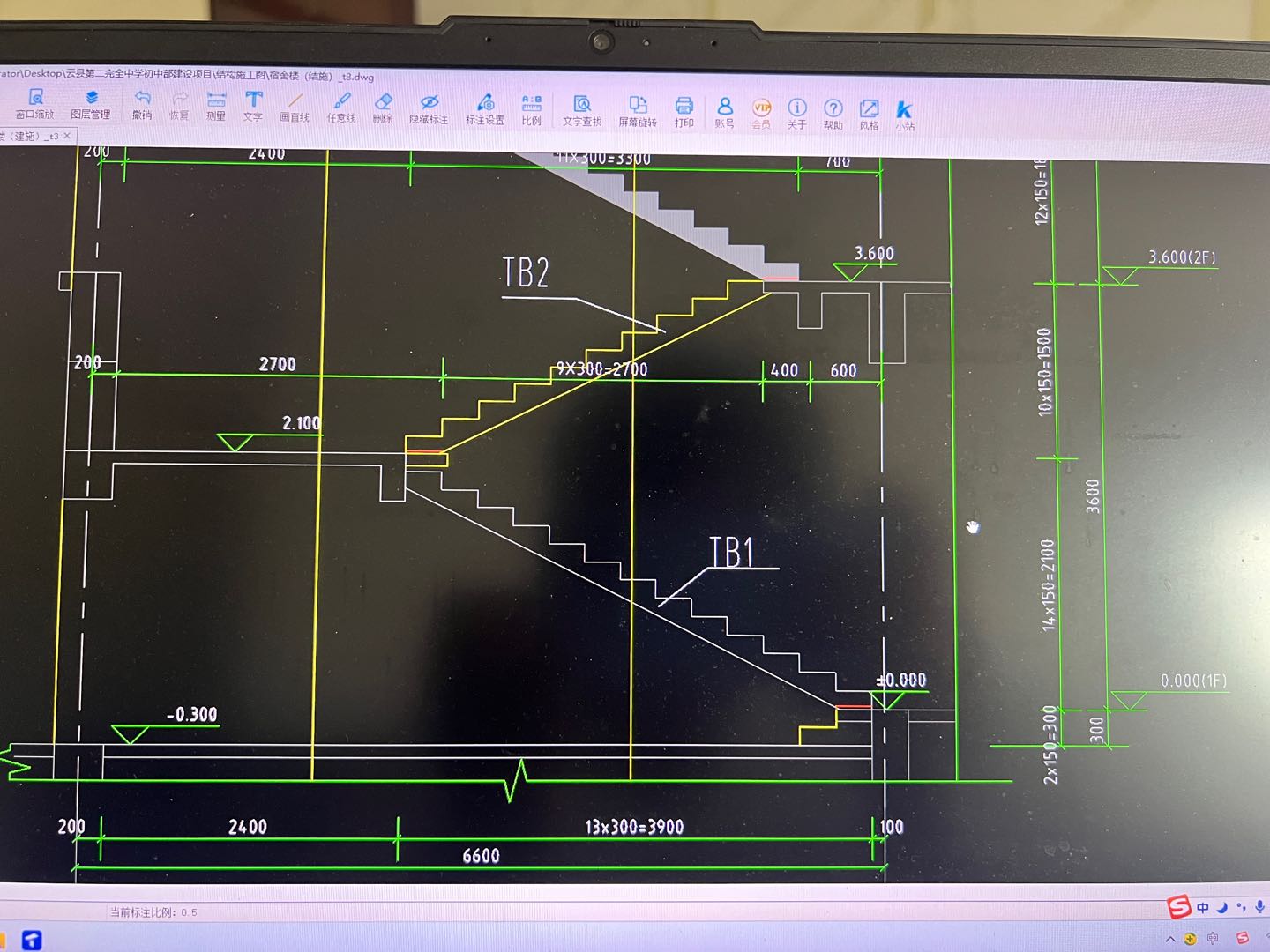Click the -0.300 elevation label
The image size is (1270, 952).
(191, 714)
